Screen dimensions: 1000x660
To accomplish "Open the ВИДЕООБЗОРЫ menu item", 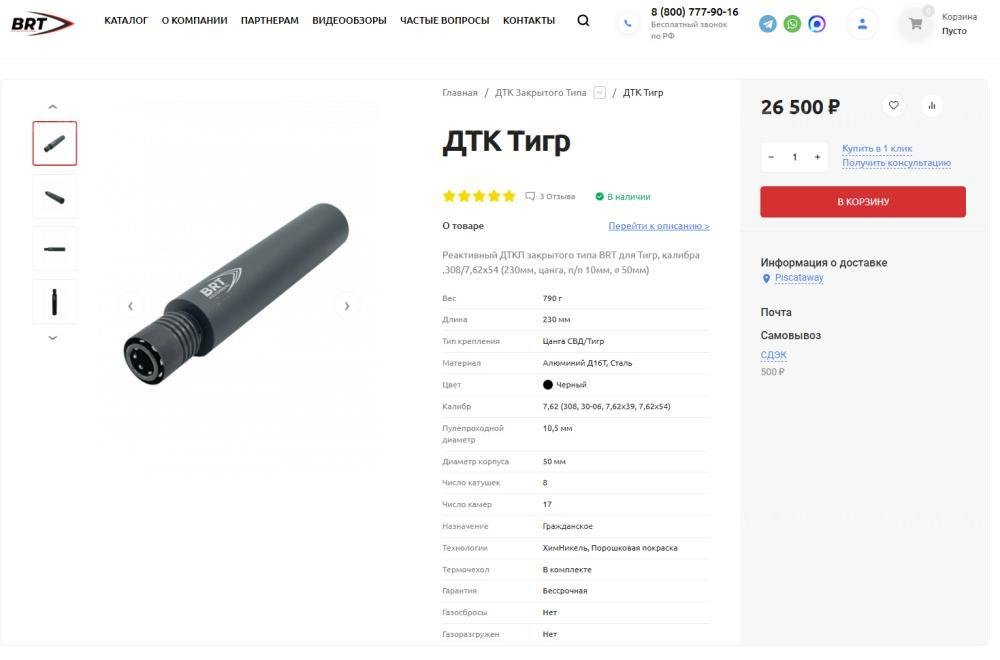I will [x=349, y=20].
